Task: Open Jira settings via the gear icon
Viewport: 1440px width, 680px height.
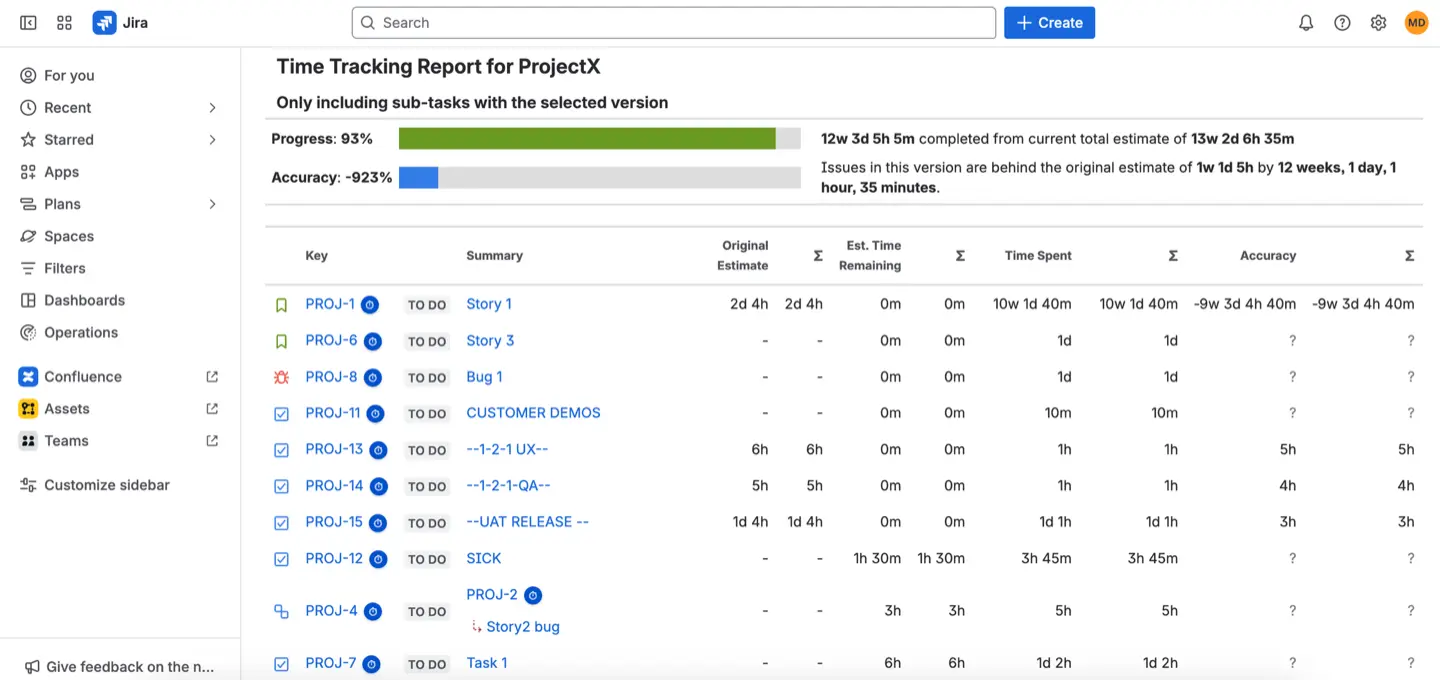Action: pyautogui.click(x=1378, y=22)
